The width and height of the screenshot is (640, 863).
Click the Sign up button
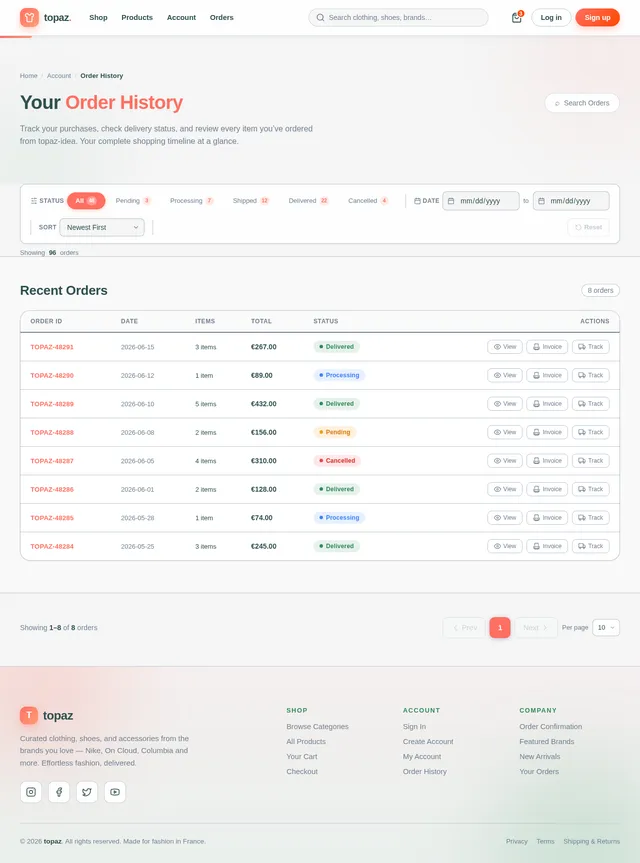click(x=598, y=18)
